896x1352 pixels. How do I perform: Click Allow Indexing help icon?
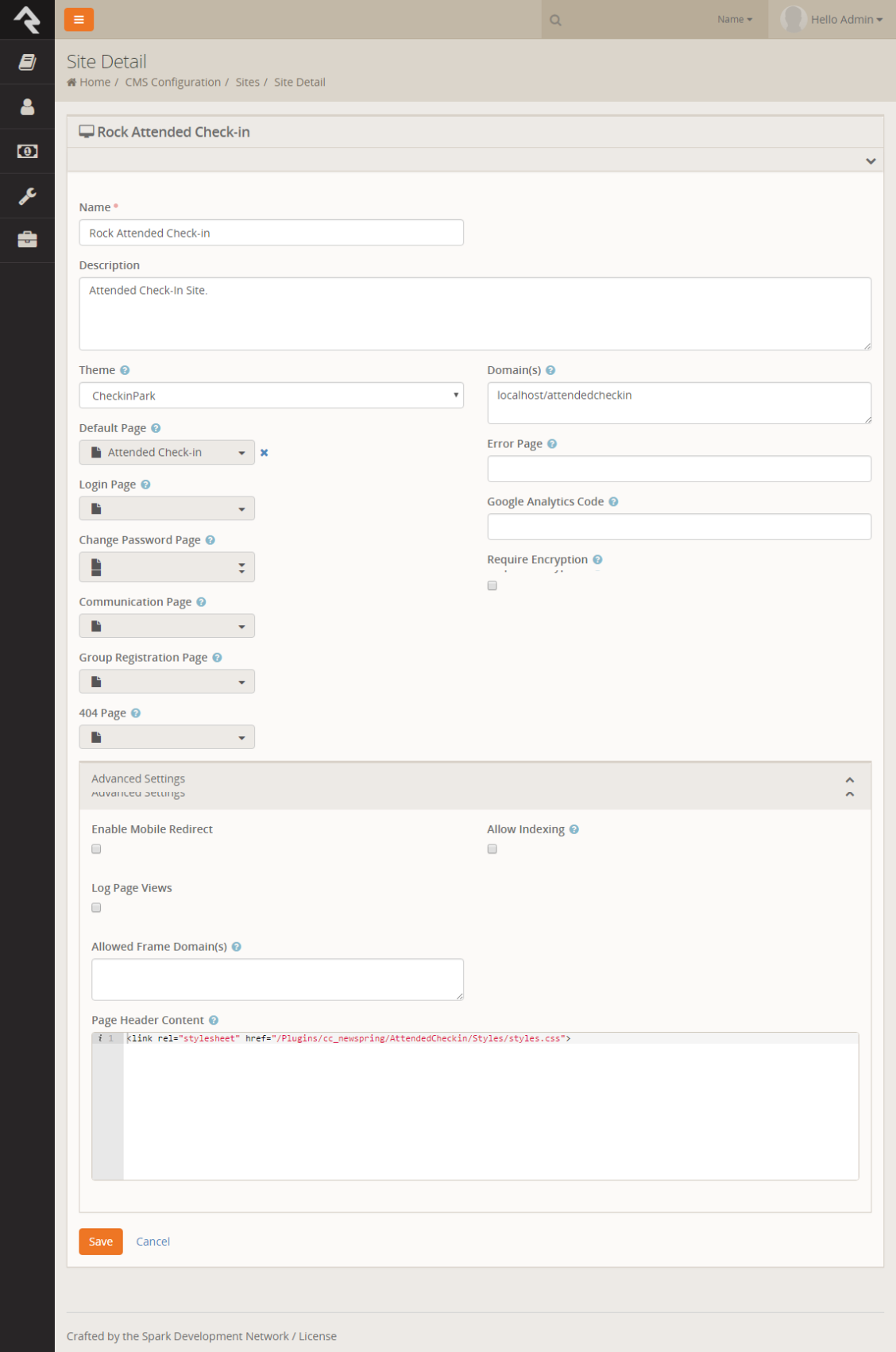[574, 829]
